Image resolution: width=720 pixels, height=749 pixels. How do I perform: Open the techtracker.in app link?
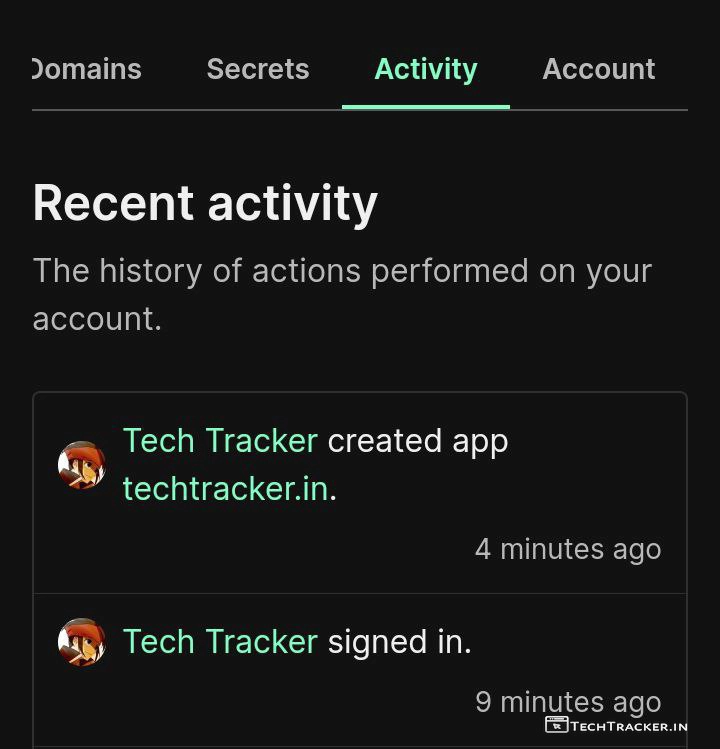[x=226, y=489]
